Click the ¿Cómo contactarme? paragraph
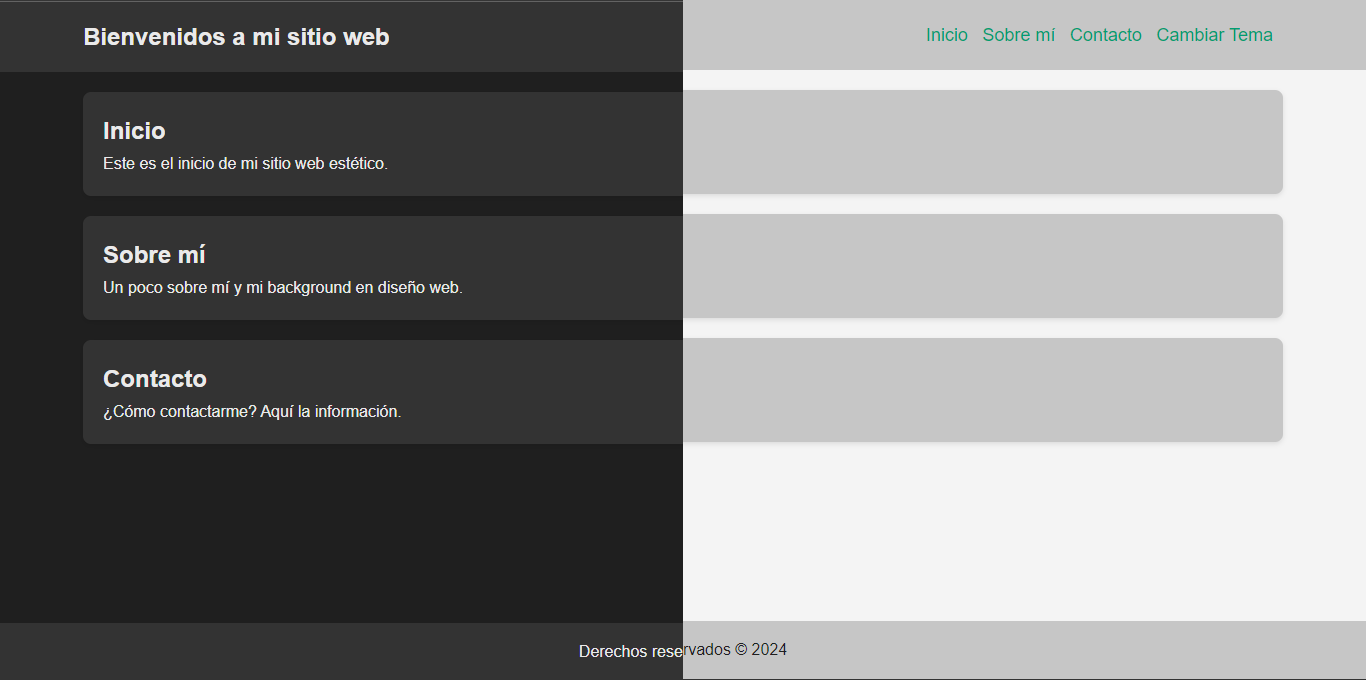The height and width of the screenshot is (680, 1366). 252,411
